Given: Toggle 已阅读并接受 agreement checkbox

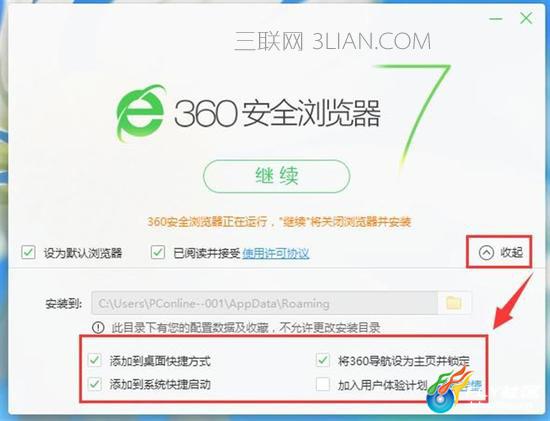Looking at the screenshot, I should point(158,252).
